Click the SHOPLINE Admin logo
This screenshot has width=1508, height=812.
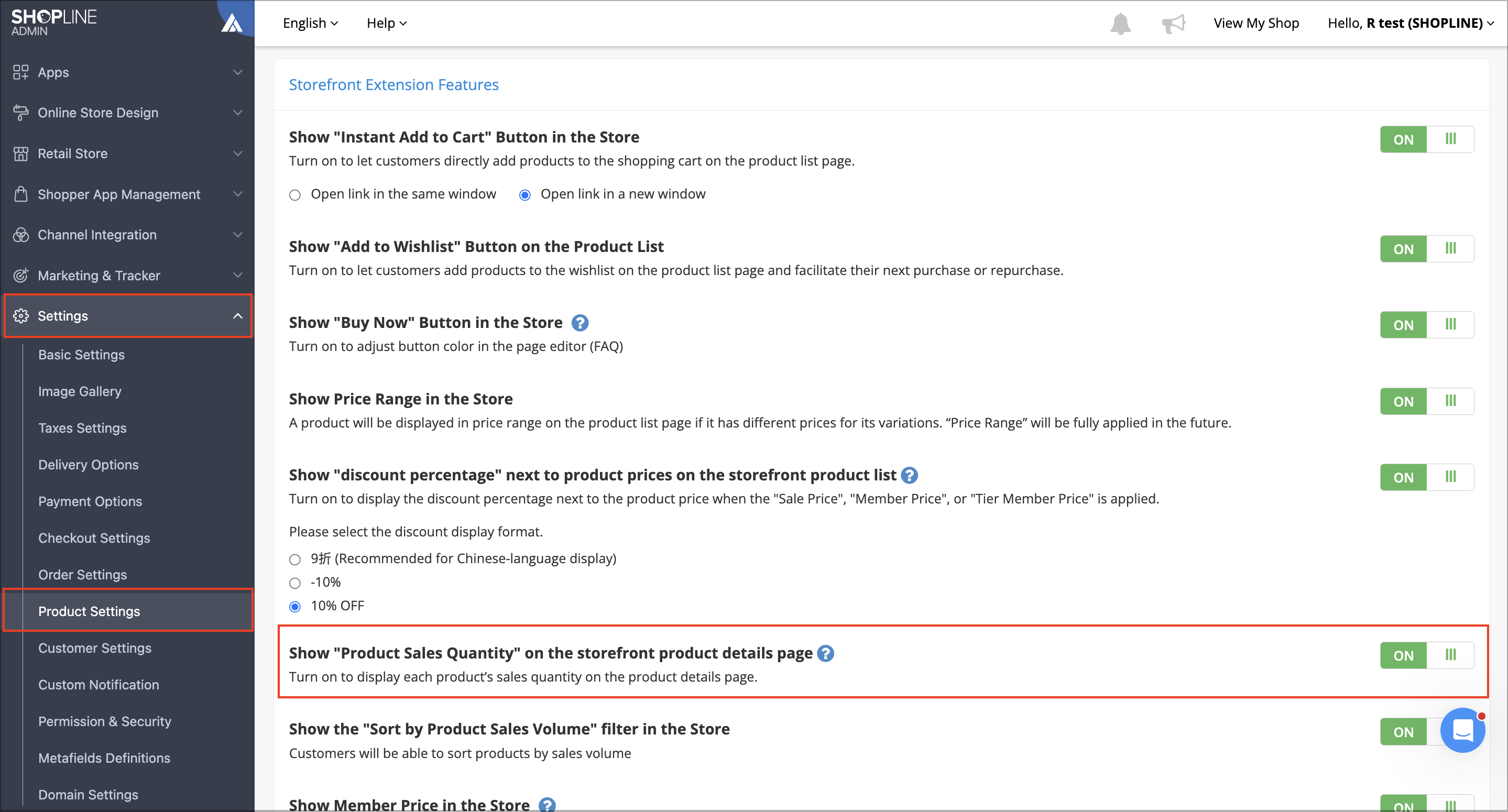(x=54, y=22)
